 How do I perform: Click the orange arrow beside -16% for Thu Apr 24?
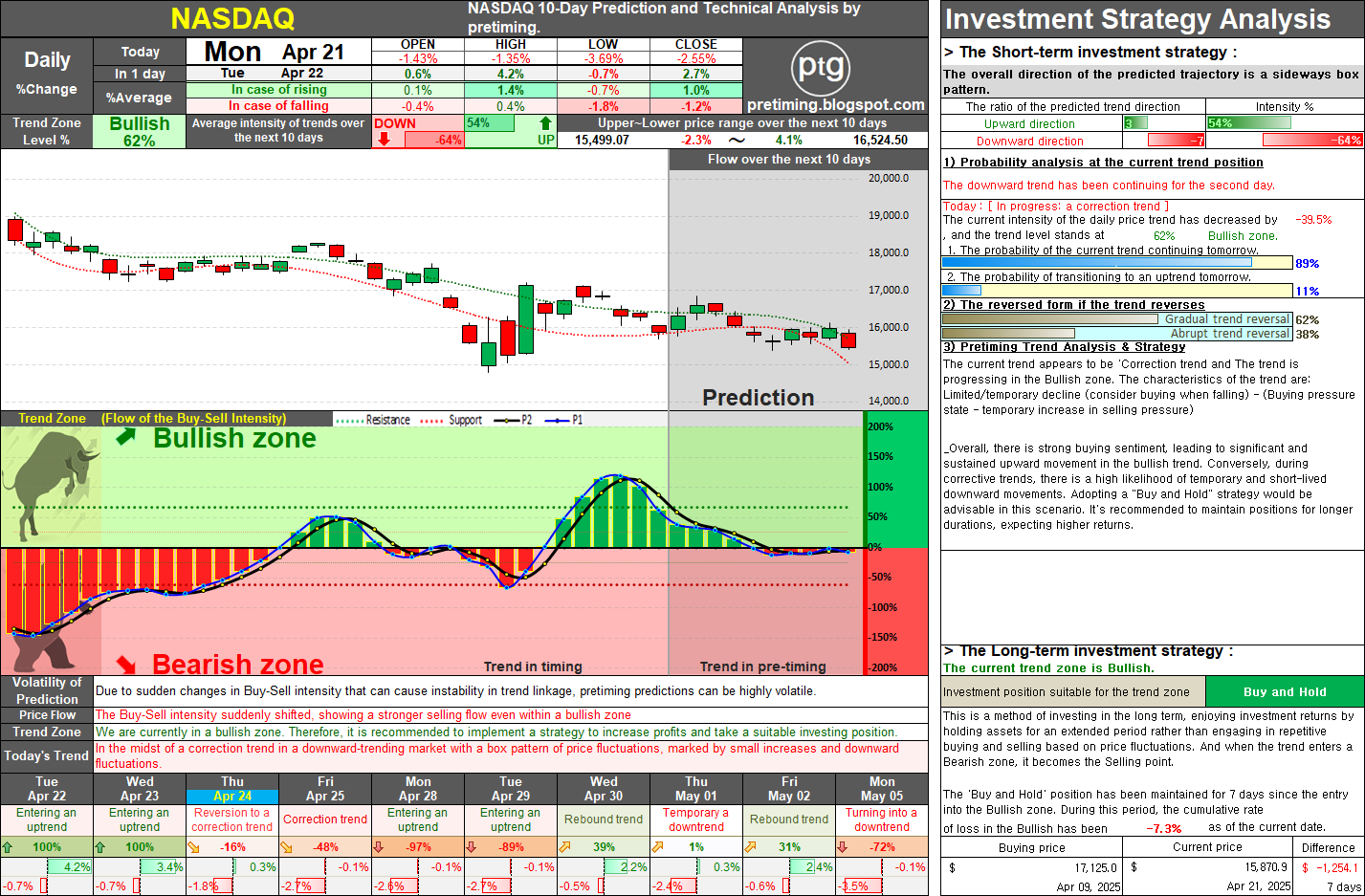pyautogui.click(x=193, y=847)
